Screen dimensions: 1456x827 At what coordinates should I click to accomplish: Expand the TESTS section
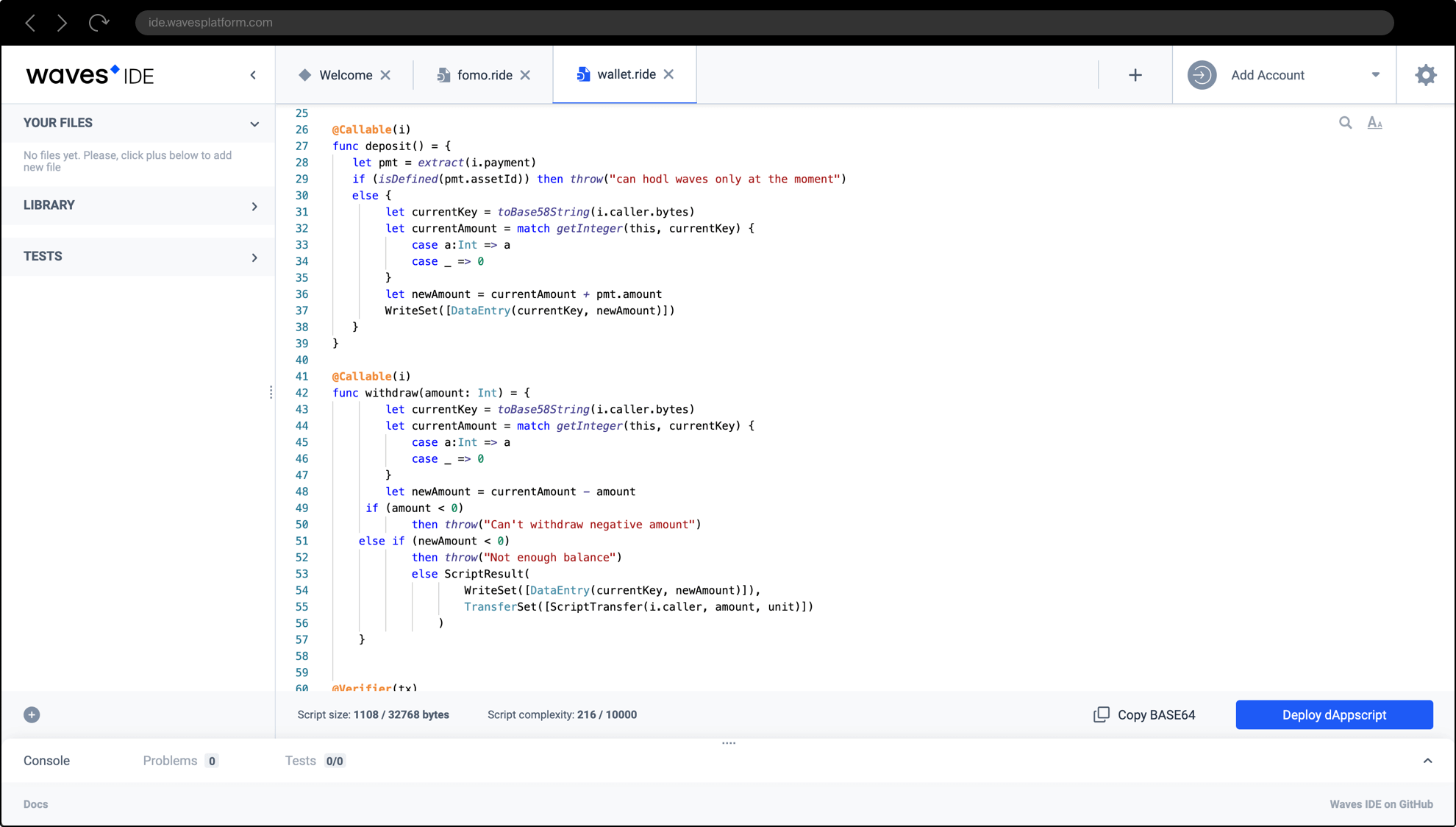(x=254, y=258)
